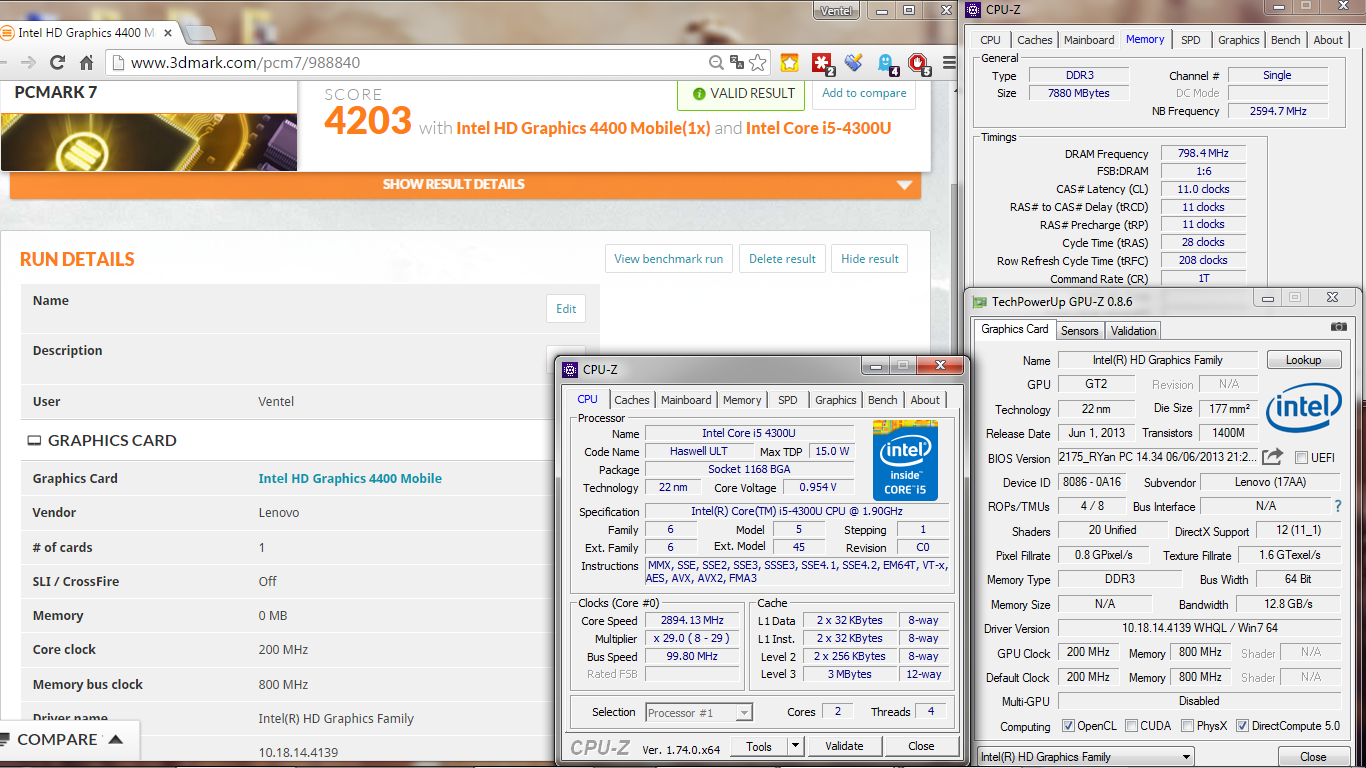Switch to Validation tab in GPU-Z
This screenshot has width=1366, height=768.
1133,331
